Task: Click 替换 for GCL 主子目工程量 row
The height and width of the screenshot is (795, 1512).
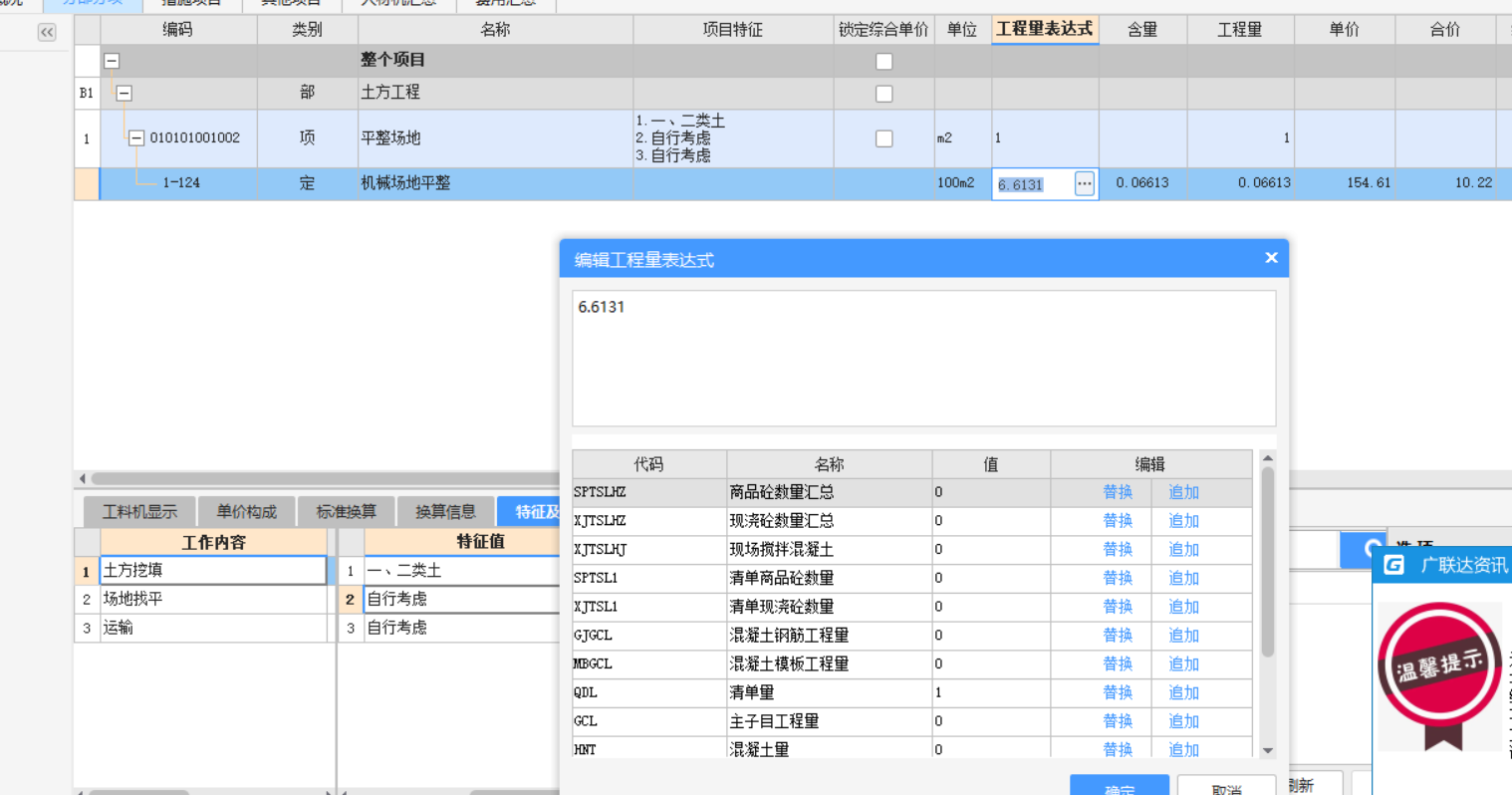Action: point(1118,721)
